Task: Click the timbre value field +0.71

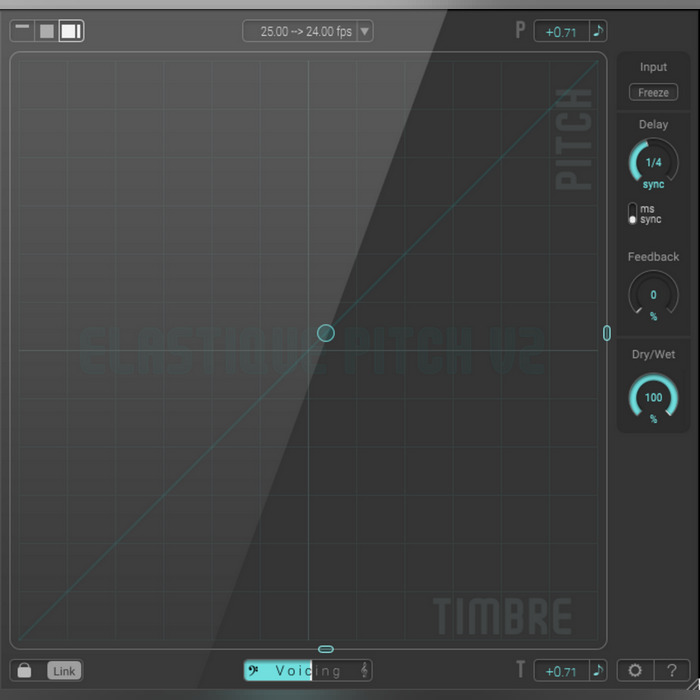Action: (561, 671)
